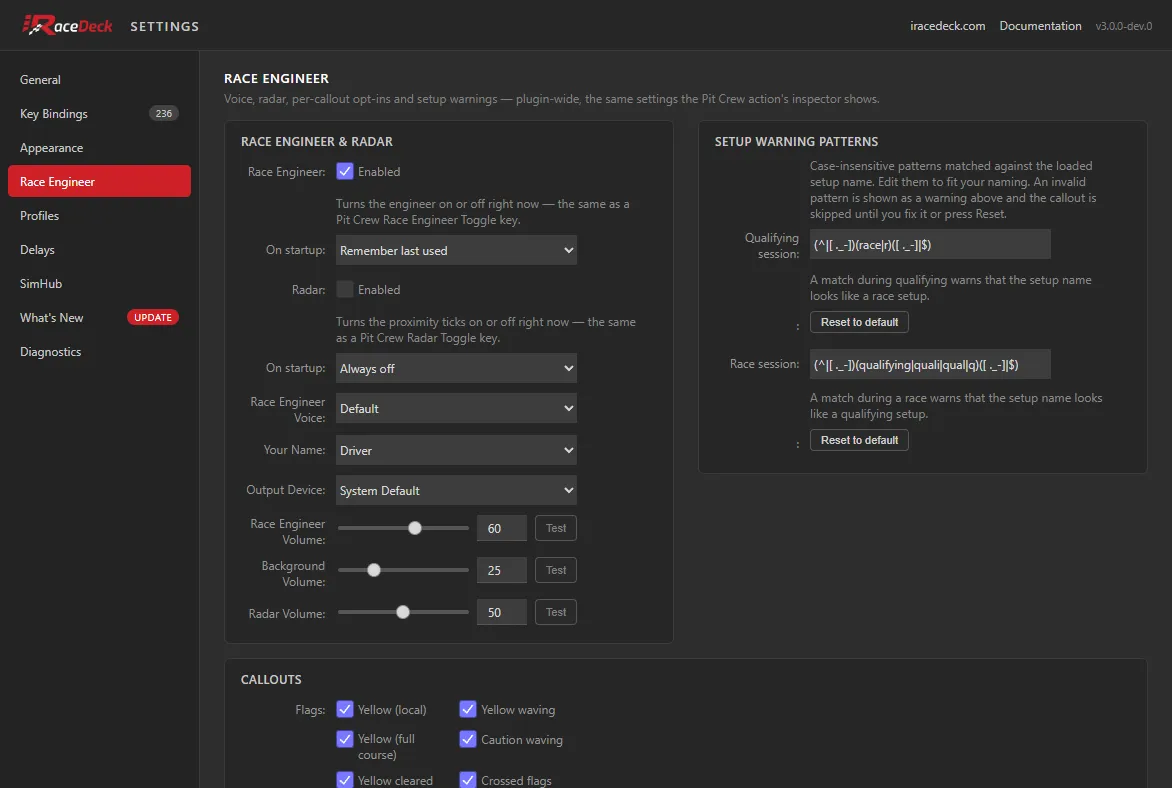Open the Radar On startup dropdown
The height and width of the screenshot is (788, 1172).
point(456,369)
